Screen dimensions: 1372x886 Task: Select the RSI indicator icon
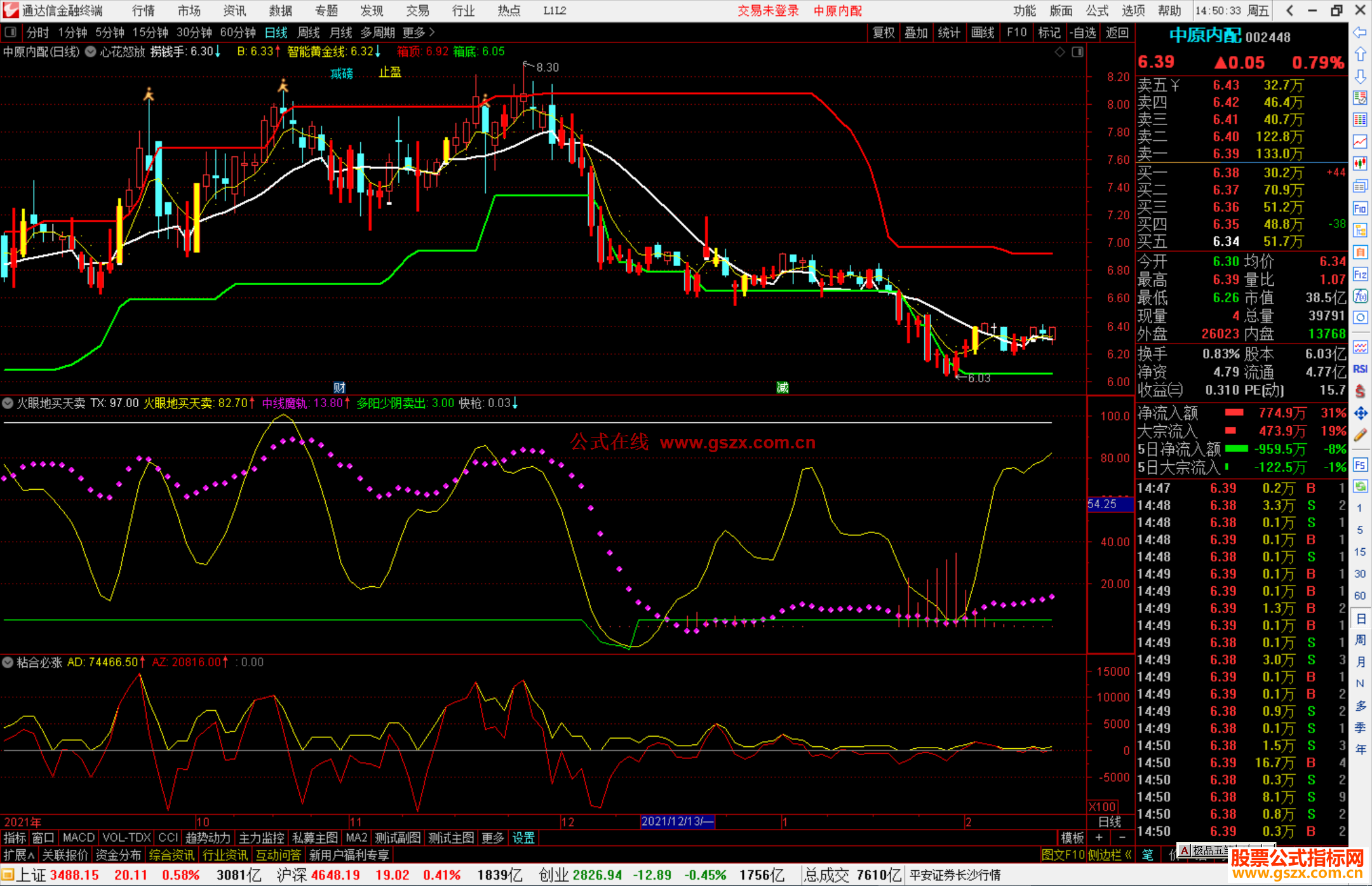1360,369
